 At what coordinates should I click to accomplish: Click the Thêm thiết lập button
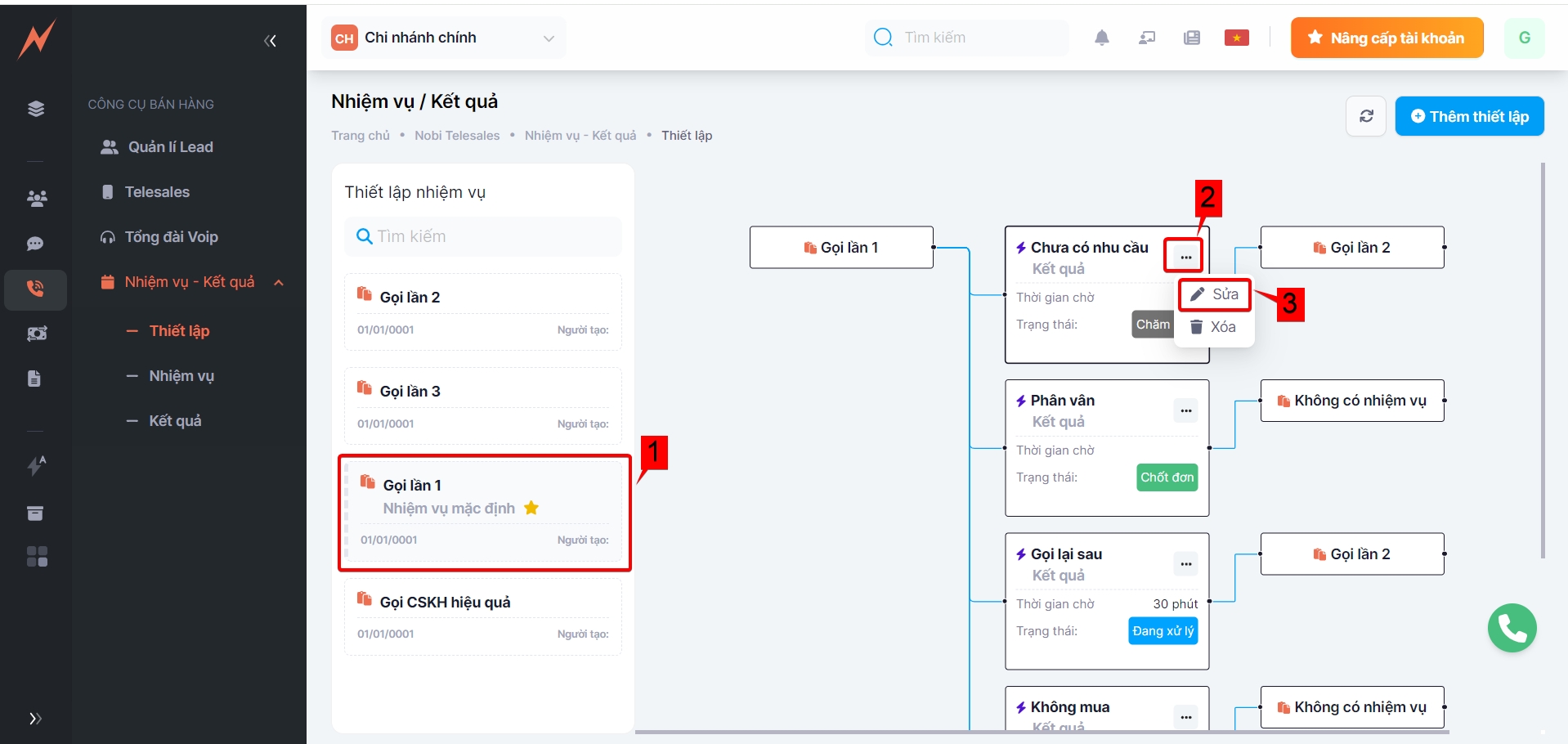[1469, 116]
